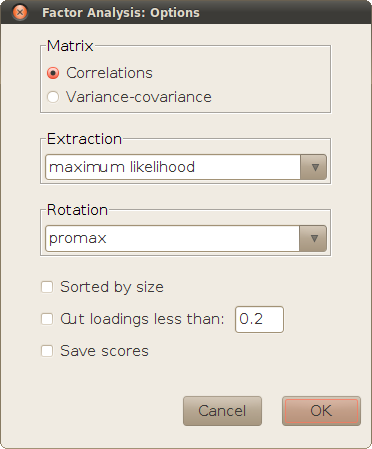Focus the 0.2 loadings threshold field
This screenshot has height=449, width=372.
coord(259,319)
